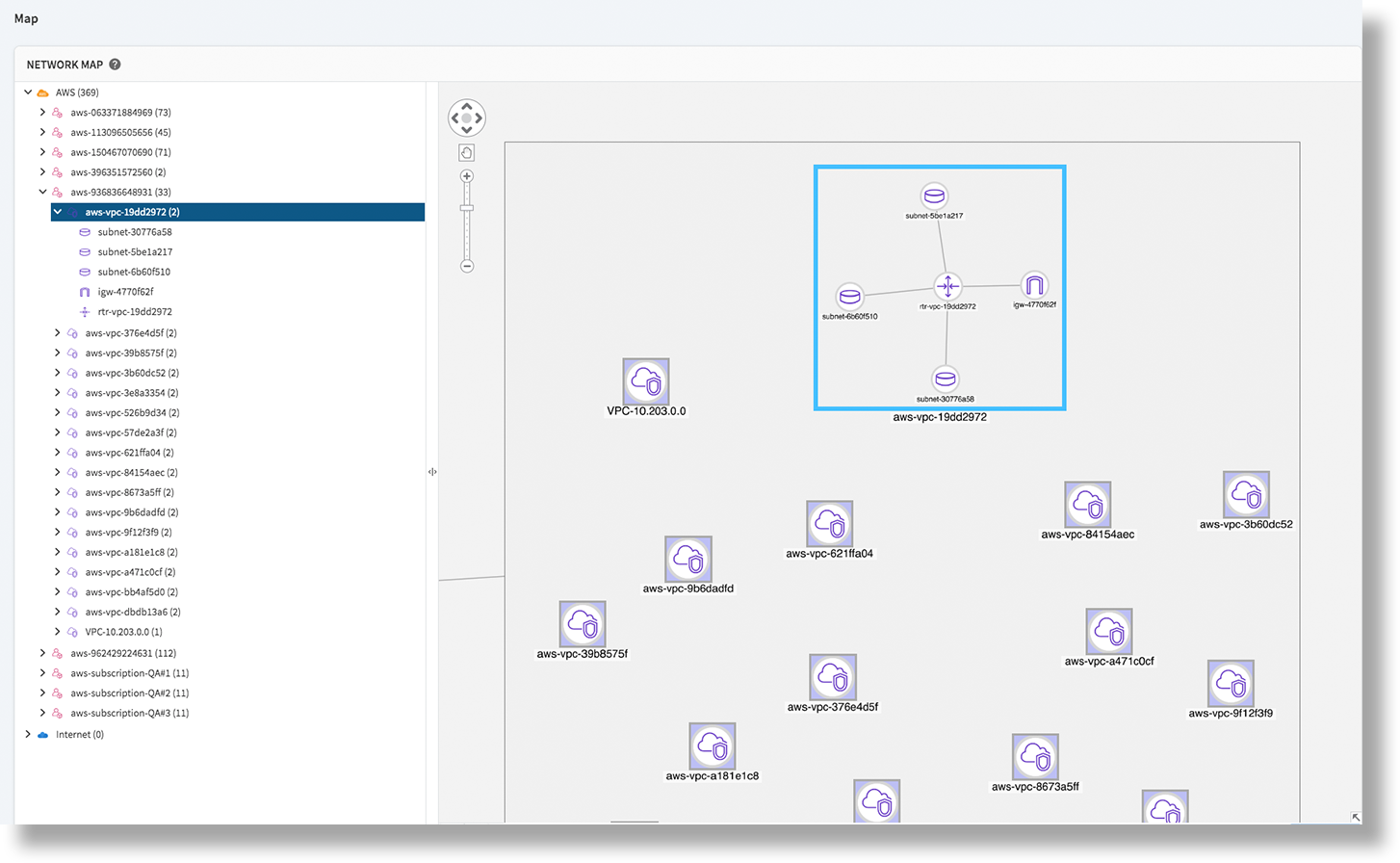
Task: Expand aws-396351572560 account
Action: [x=42, y=172]
